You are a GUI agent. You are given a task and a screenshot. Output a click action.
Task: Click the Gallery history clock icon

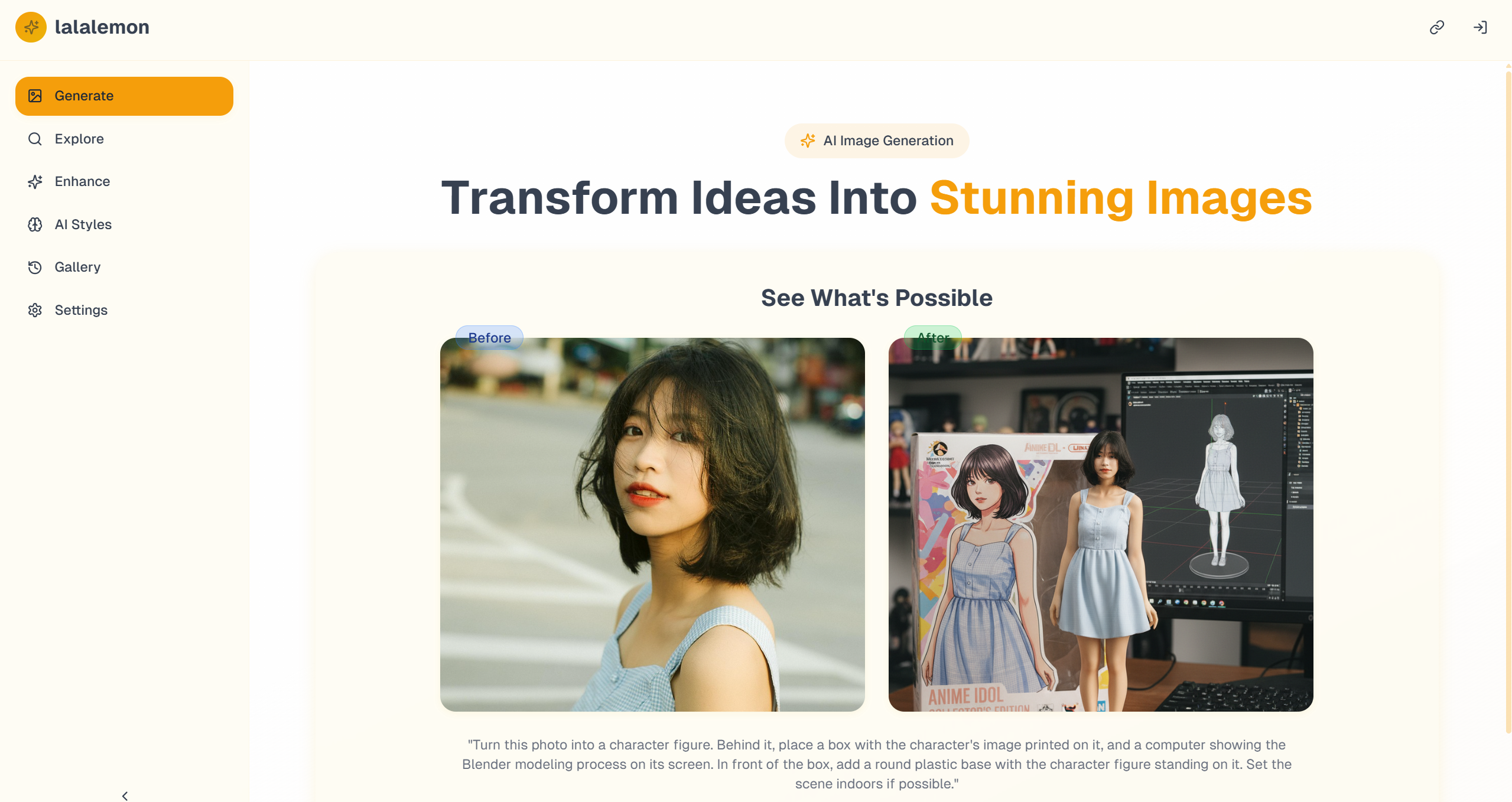[35, 267]
